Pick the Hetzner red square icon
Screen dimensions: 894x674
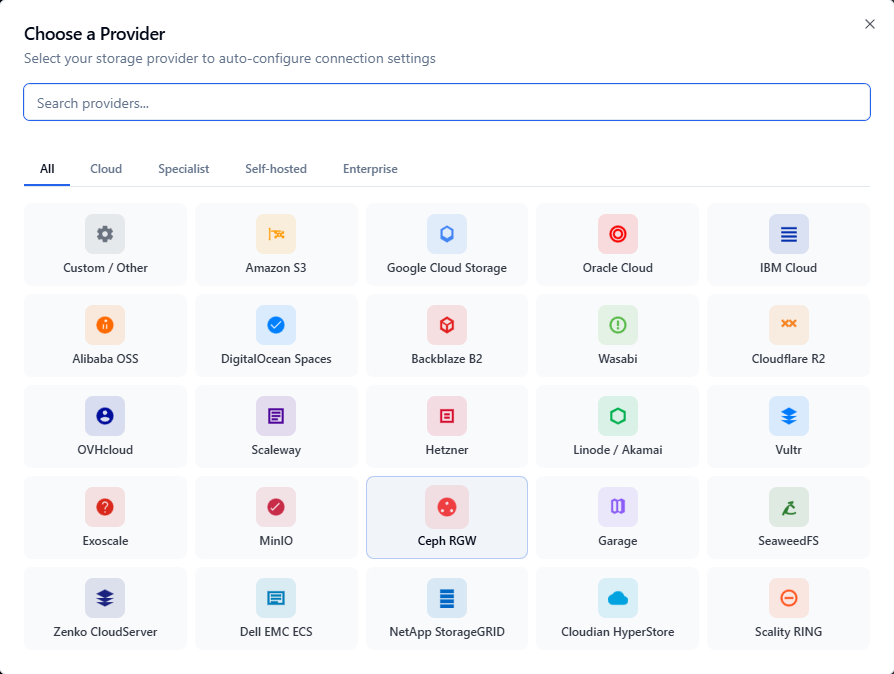coord(447,416)
